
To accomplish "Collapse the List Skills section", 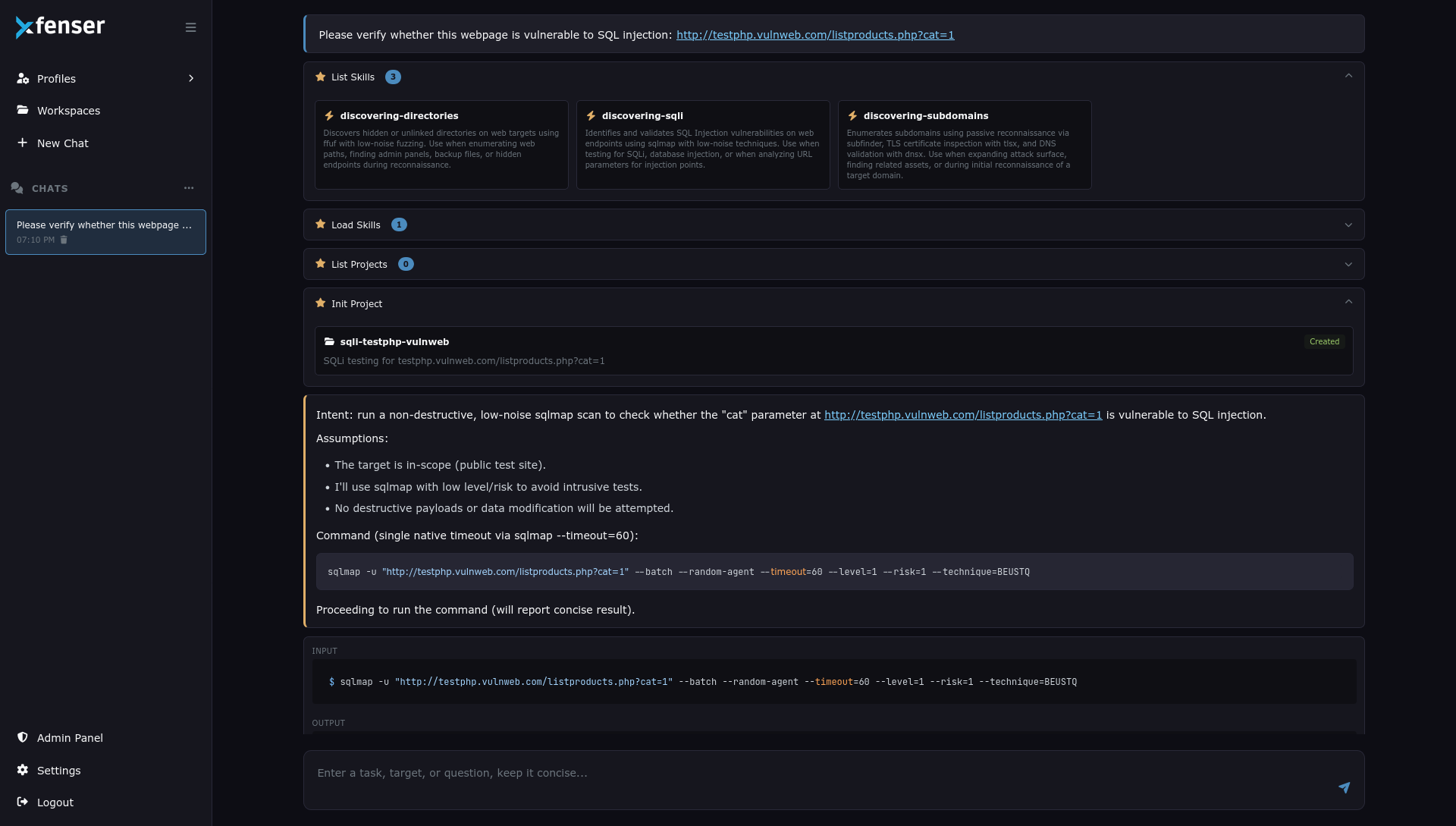I will pos(1348,75).
